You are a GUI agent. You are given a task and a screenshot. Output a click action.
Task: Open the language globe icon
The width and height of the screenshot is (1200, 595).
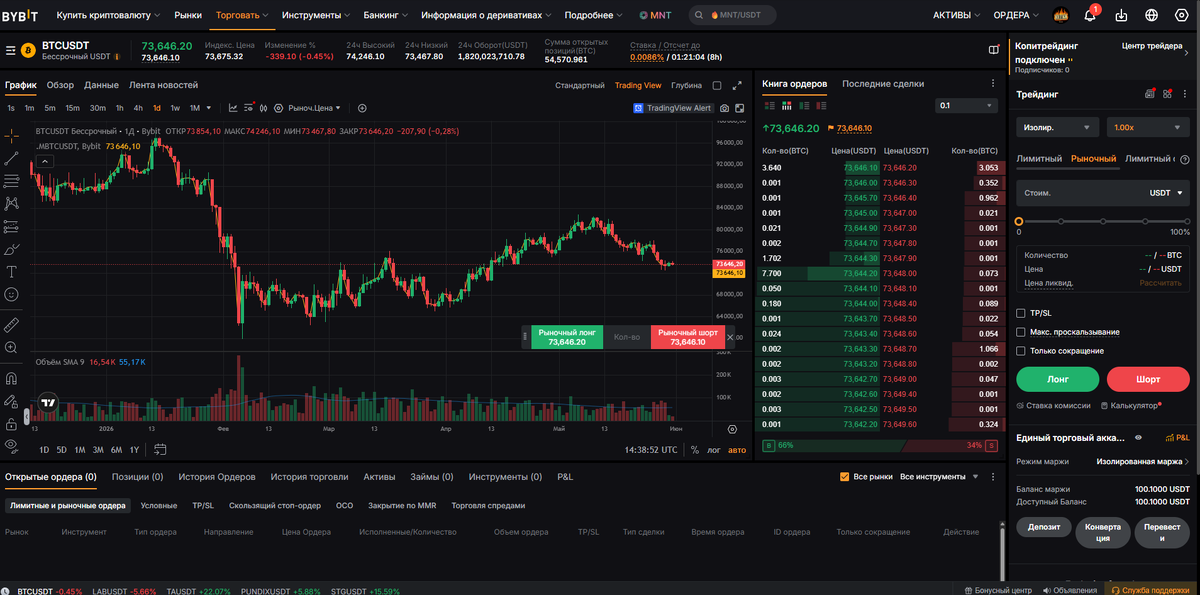pos(1152,15)
